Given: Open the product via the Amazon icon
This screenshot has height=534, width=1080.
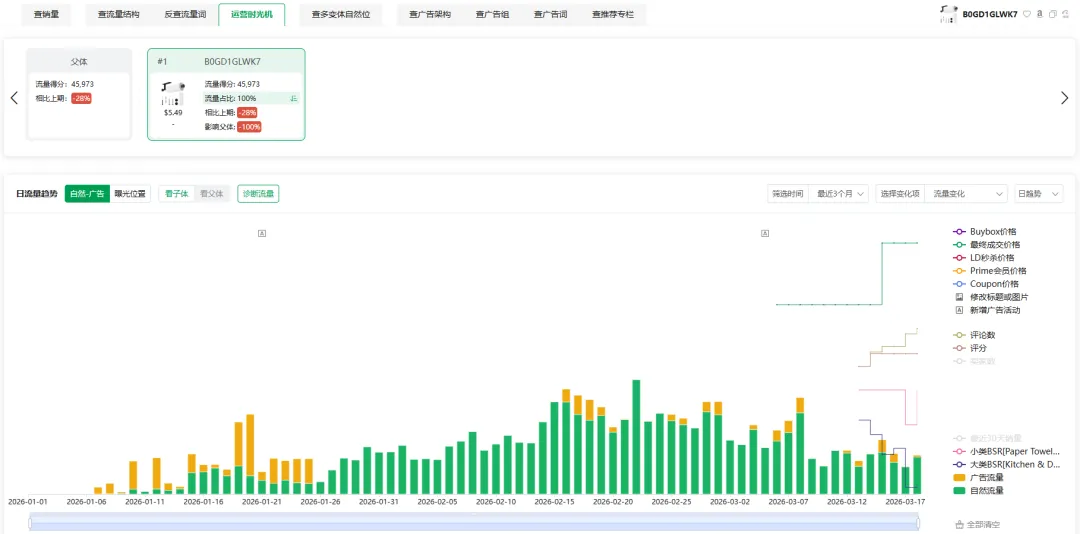Looking at the screenshot, I should point(1039,14).
